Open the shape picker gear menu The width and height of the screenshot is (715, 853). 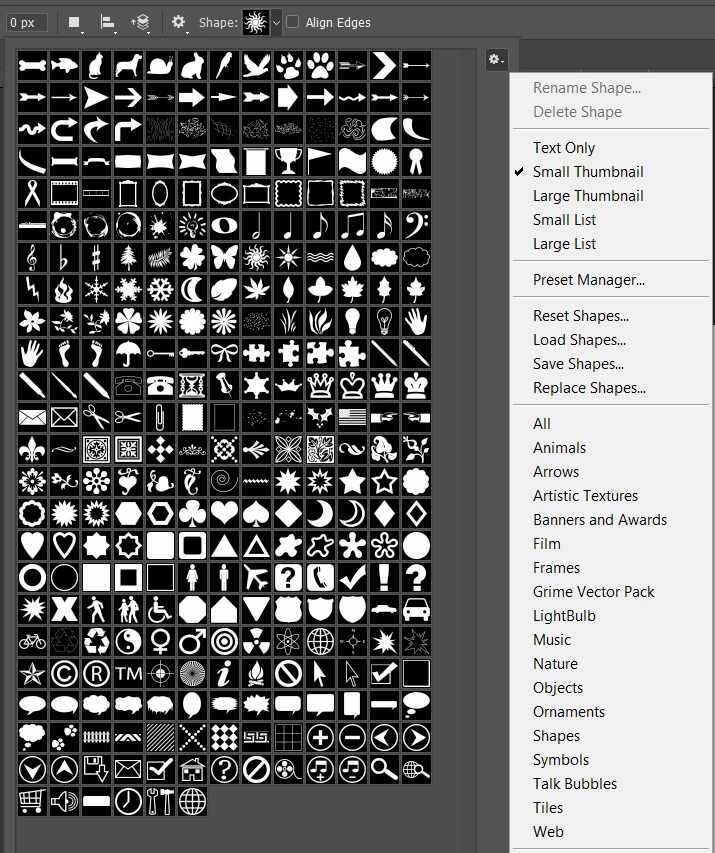[x=496, y=59]
